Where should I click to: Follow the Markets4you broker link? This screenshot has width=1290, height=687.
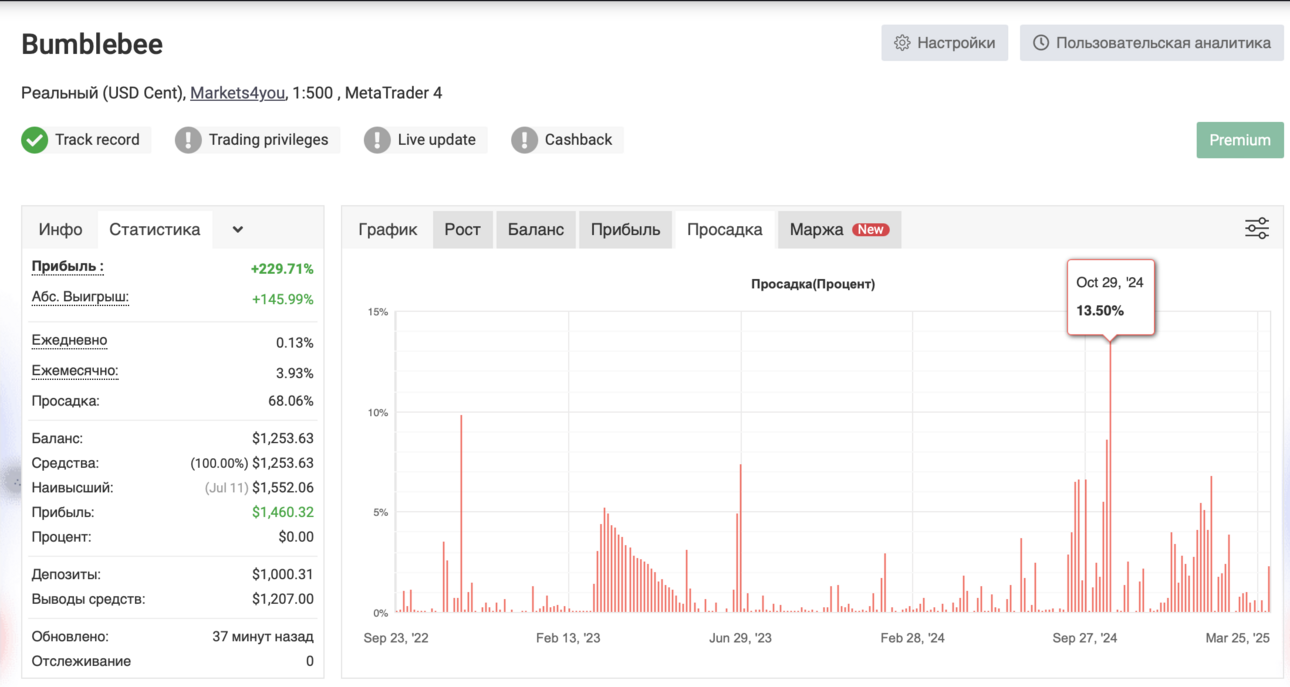237,93
